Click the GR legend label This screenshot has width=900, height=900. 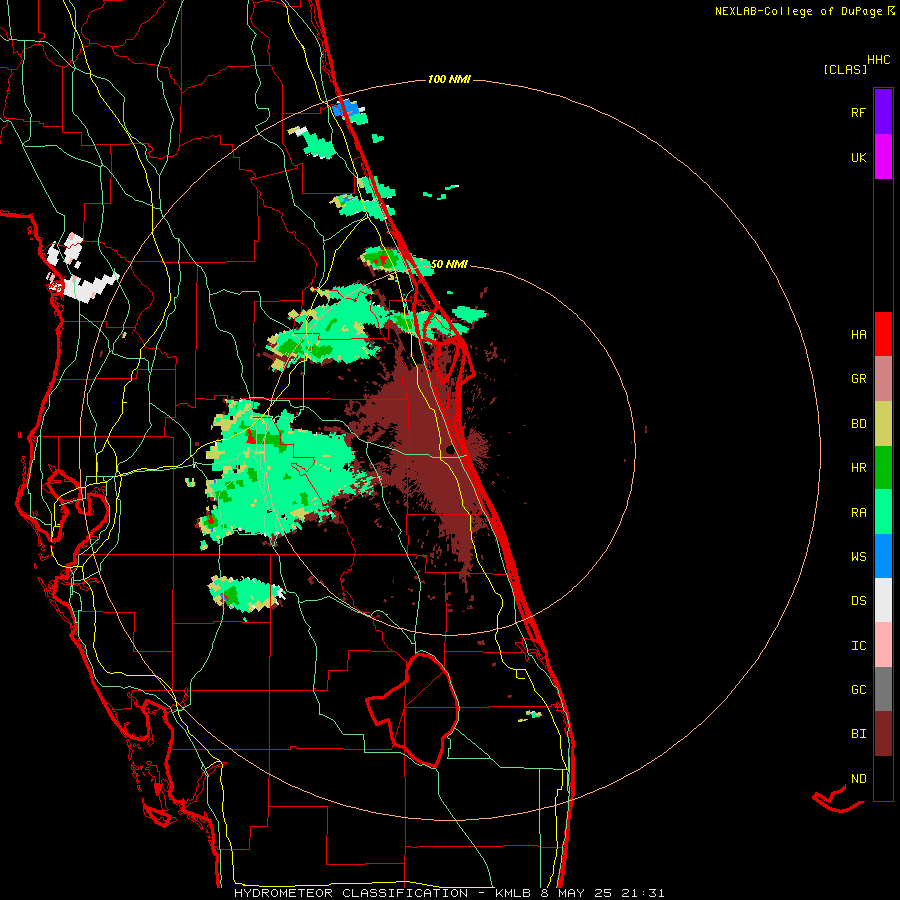tap(858, 379)
